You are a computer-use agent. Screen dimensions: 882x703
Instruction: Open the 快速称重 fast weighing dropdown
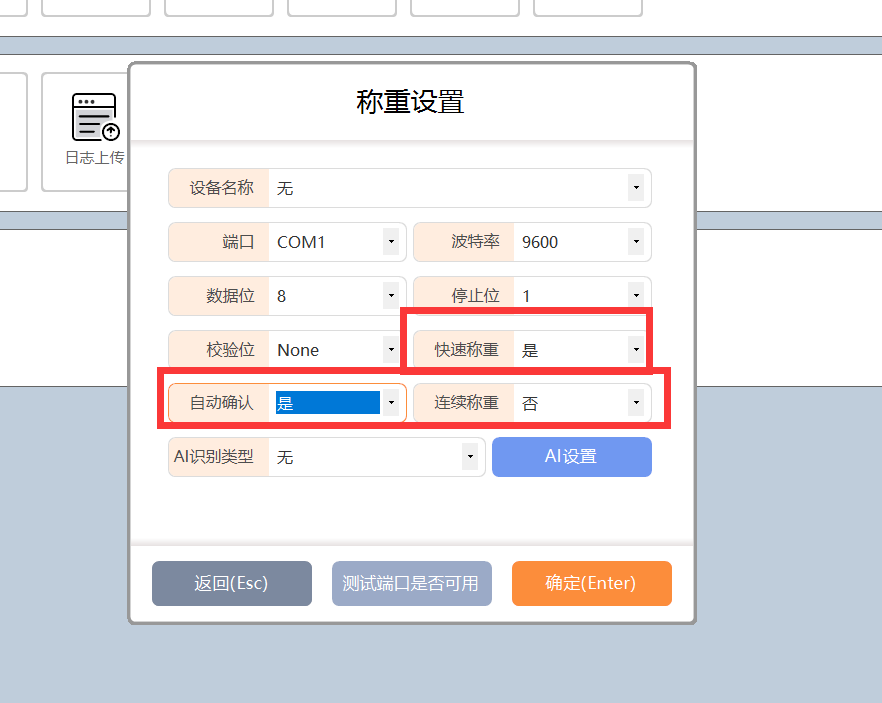(636, 350)
